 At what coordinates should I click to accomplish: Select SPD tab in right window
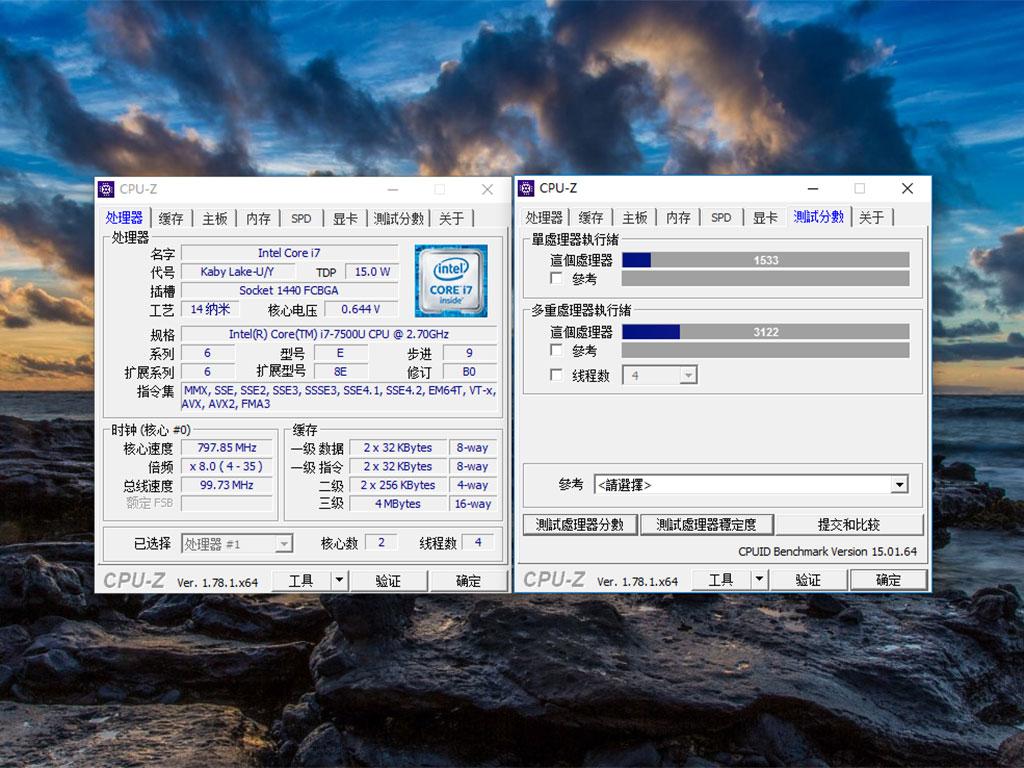721,217
